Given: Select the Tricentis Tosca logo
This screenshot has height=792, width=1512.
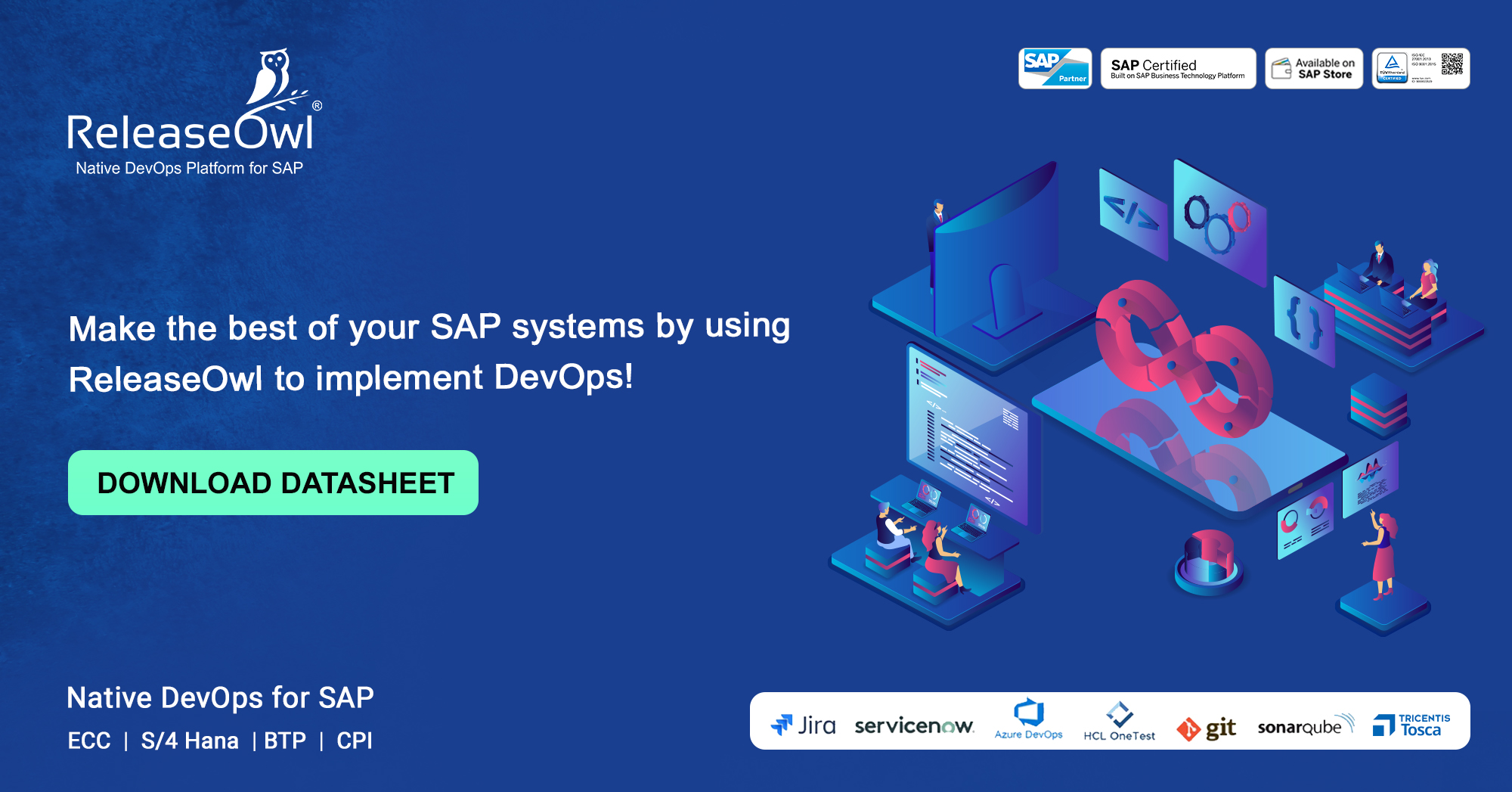Looking at the screenshot, I should pos(1411,725).
